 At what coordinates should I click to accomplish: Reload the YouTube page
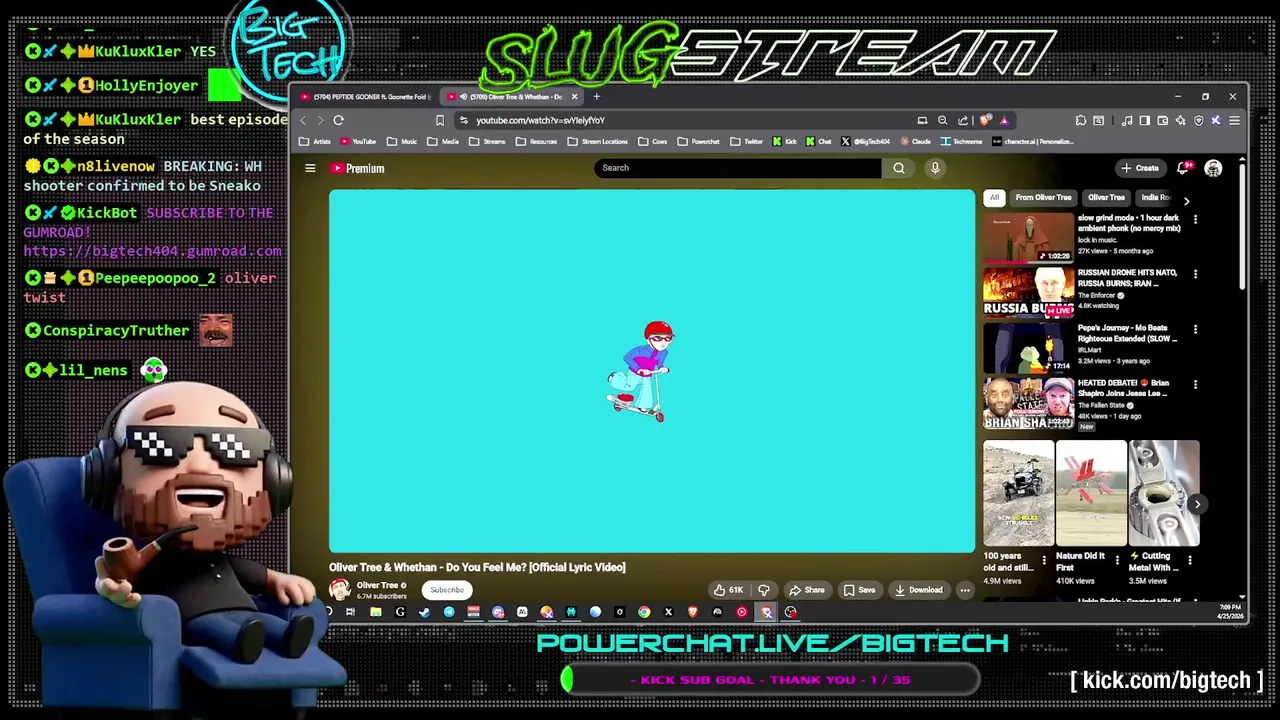point(338,120)
